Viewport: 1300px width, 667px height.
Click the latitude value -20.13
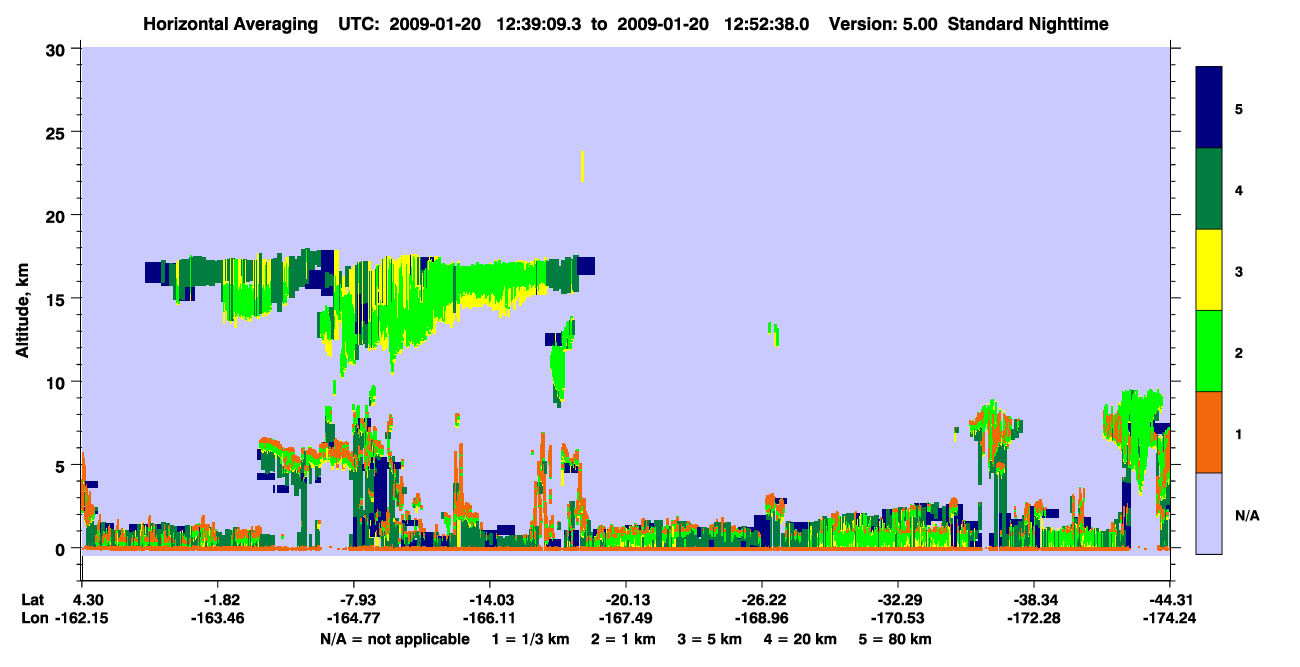click(625, 600)
